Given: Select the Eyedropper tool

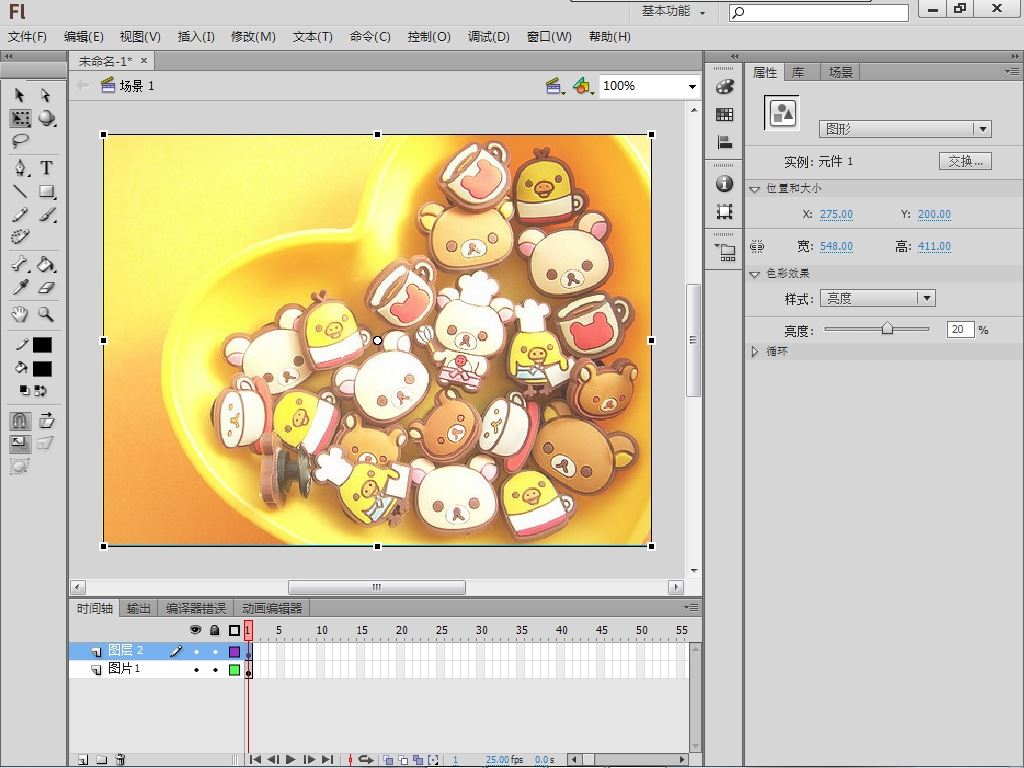Looking at the screenshot, I should pyautogui.click(x=20, y=288).
